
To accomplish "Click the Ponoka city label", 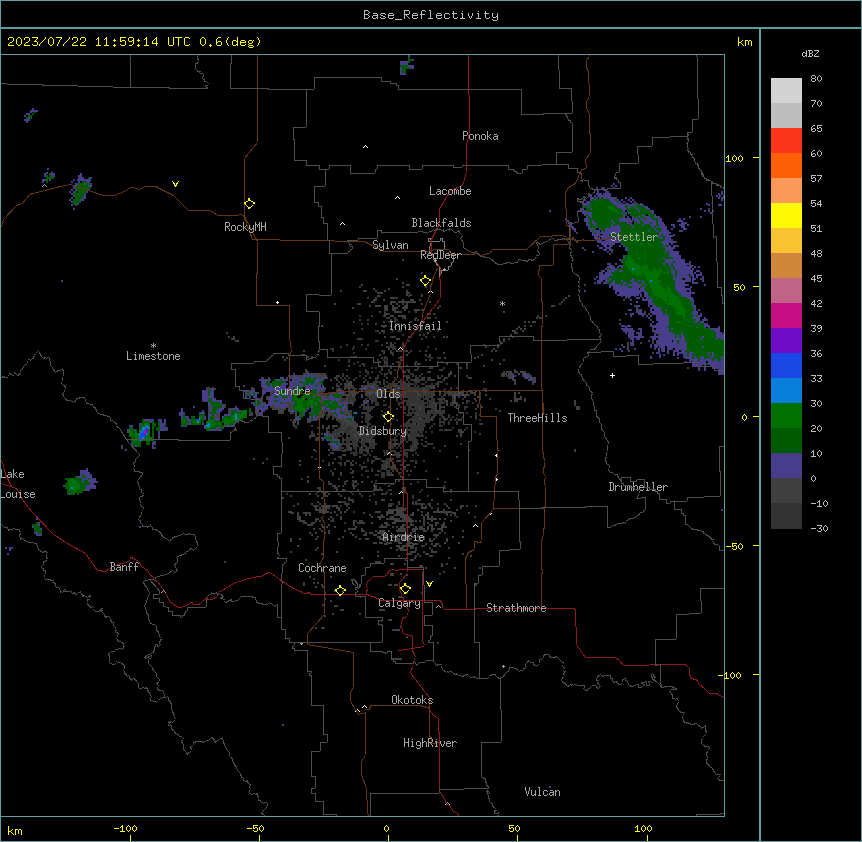I will pos(480,136).
